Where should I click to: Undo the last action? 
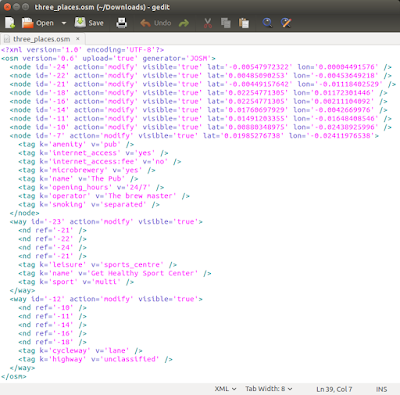click(x=156, y=23)
